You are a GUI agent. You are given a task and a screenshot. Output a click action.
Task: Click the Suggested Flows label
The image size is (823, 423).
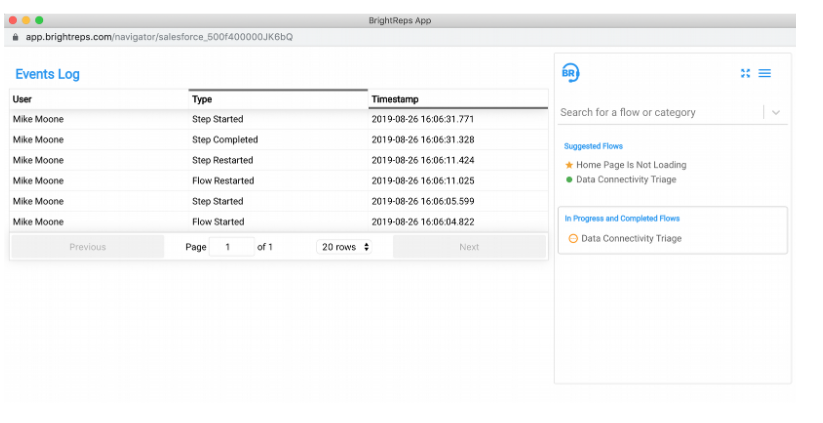click(593, 146)
